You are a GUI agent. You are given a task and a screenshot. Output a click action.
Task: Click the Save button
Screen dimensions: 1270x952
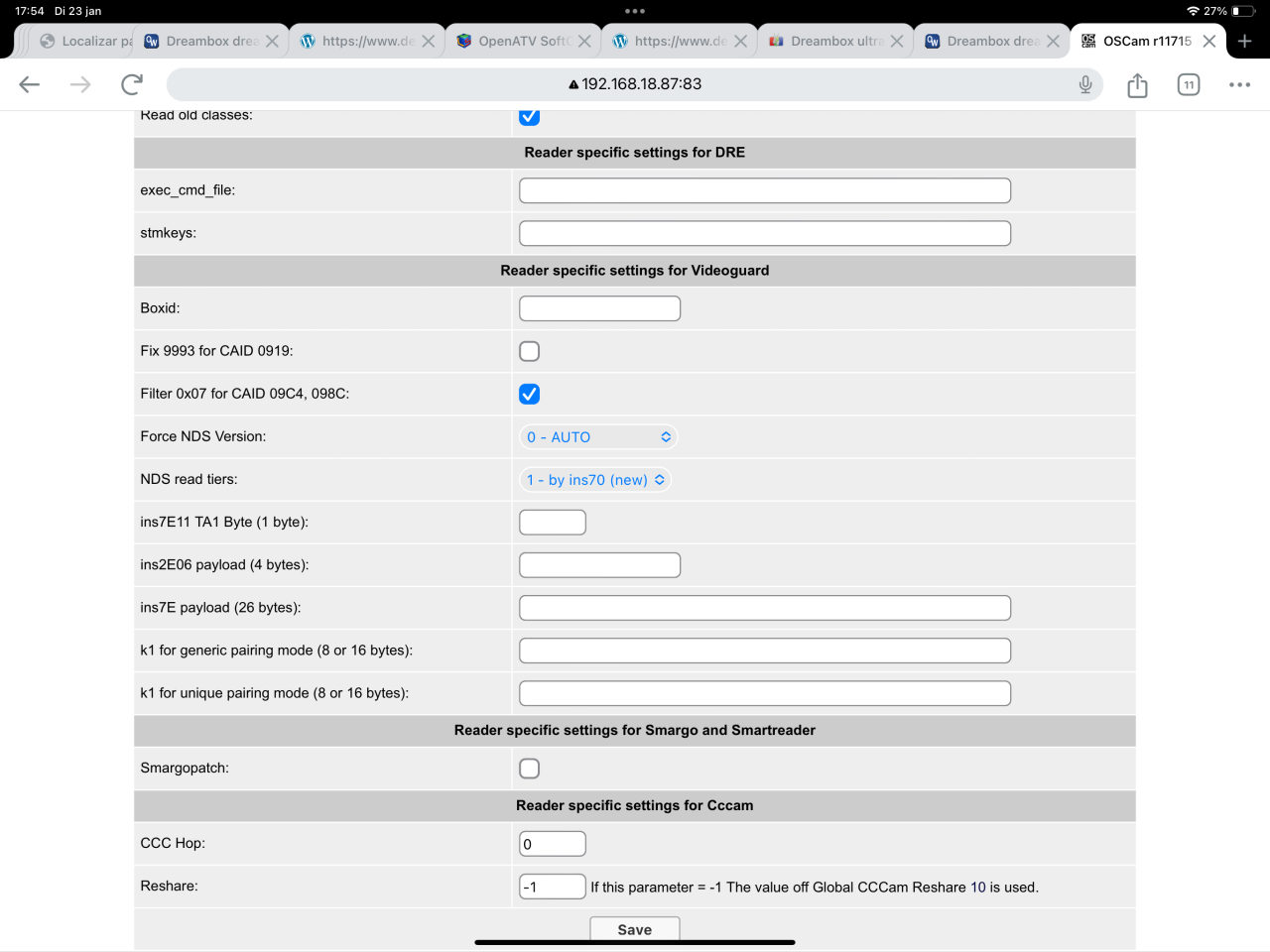coord(634,929)
